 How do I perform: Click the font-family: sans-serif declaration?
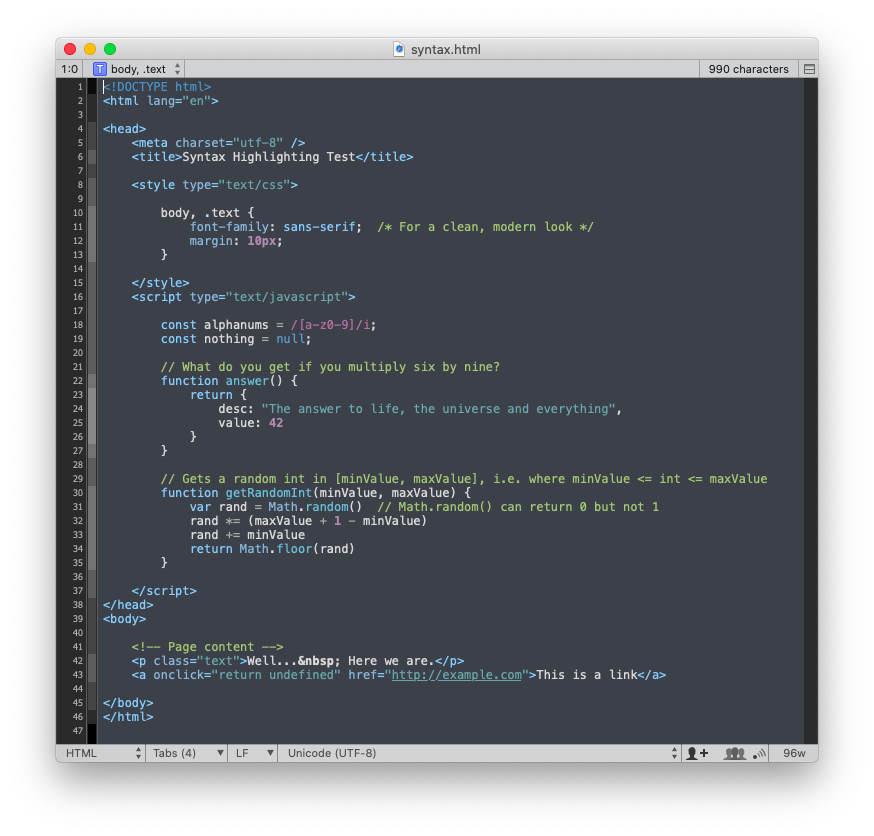click(x=275, y=227)
